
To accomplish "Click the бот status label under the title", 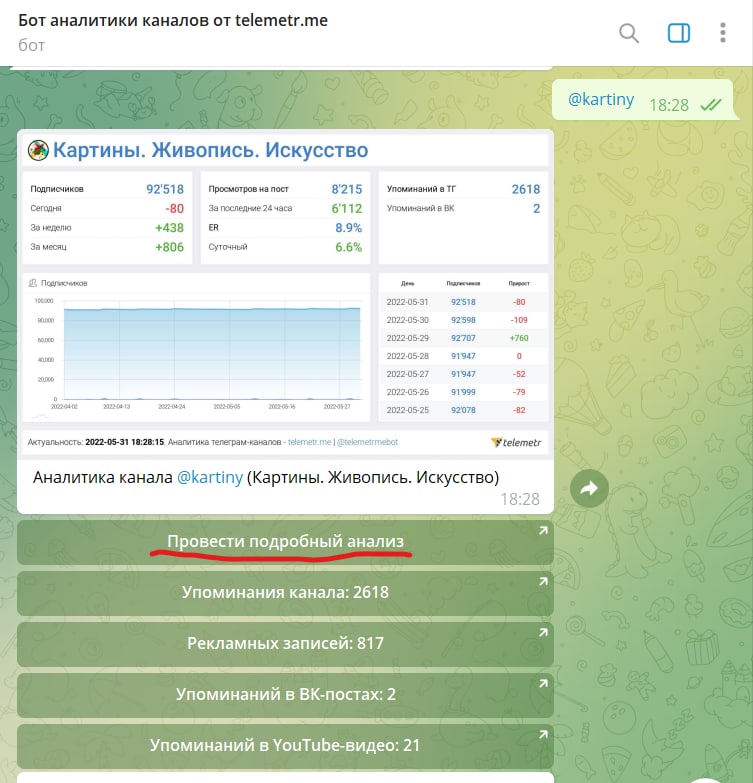I will tap(31, 45).
